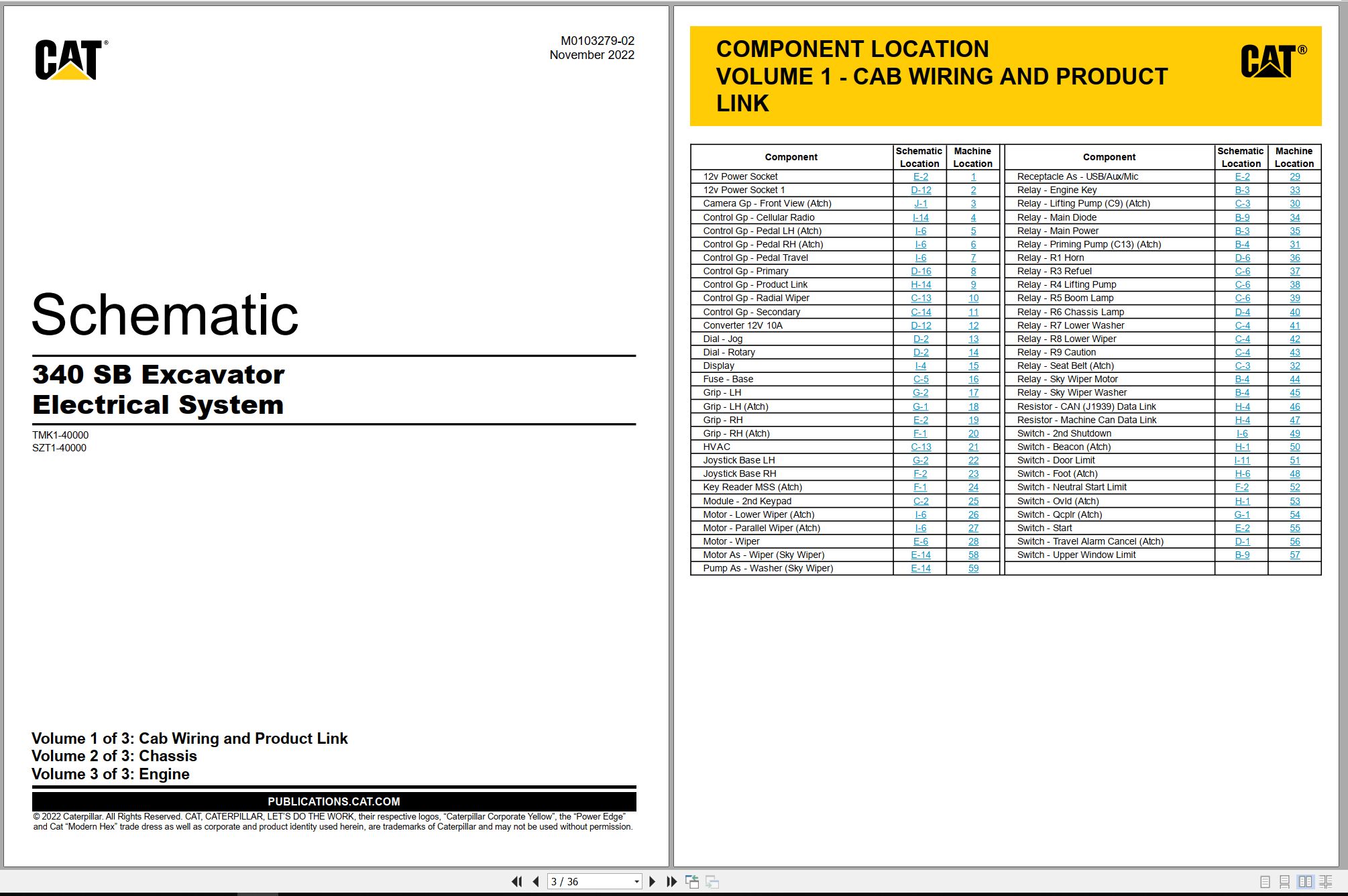This screenshot has width=1348, height=896.
Task: Click the serial prefix TMK1-40000
Action: click(60, 435)
